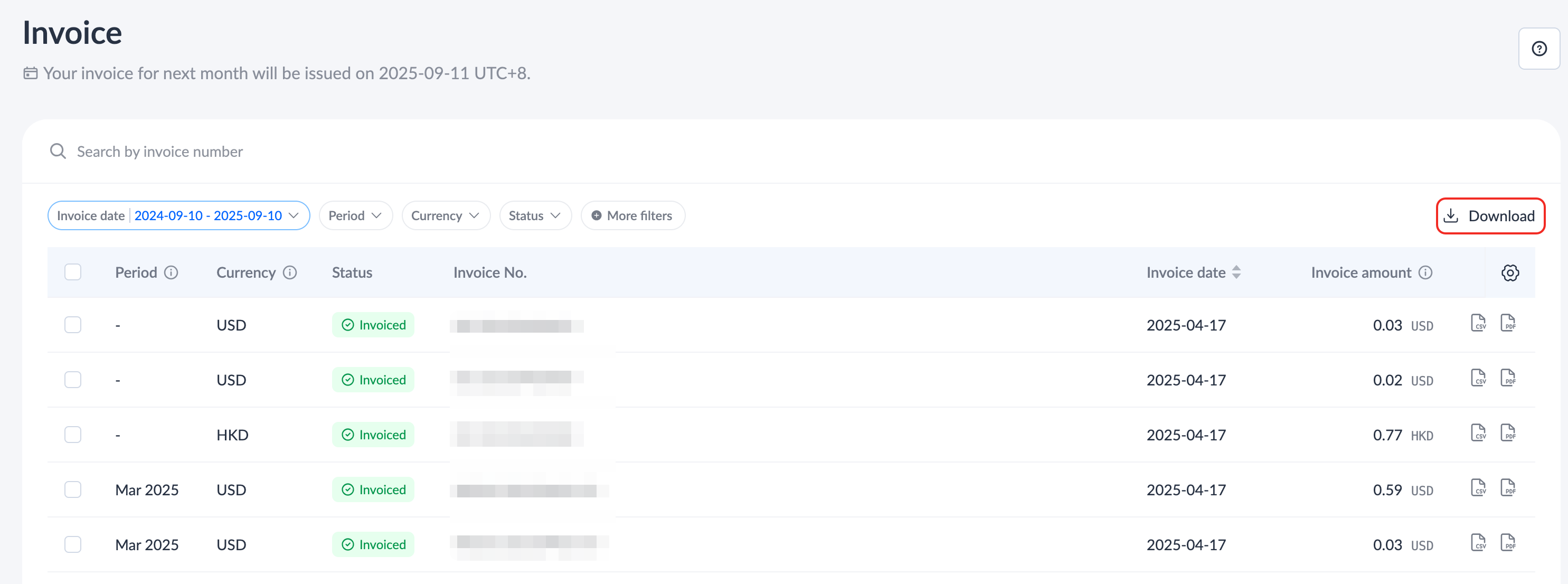Click the More filters button
The image size is (1568, 584).
pyautogui.click(x=632, y=215)
